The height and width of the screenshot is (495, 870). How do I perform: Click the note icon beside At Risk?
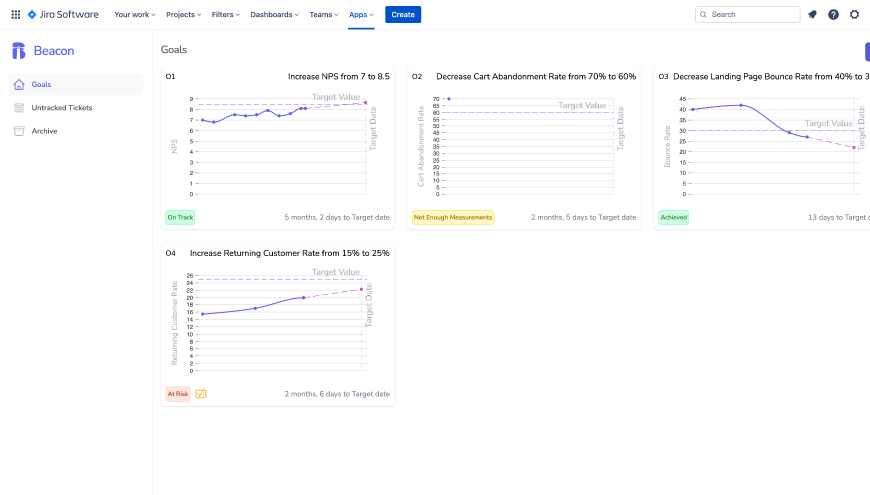coord(201,394)
